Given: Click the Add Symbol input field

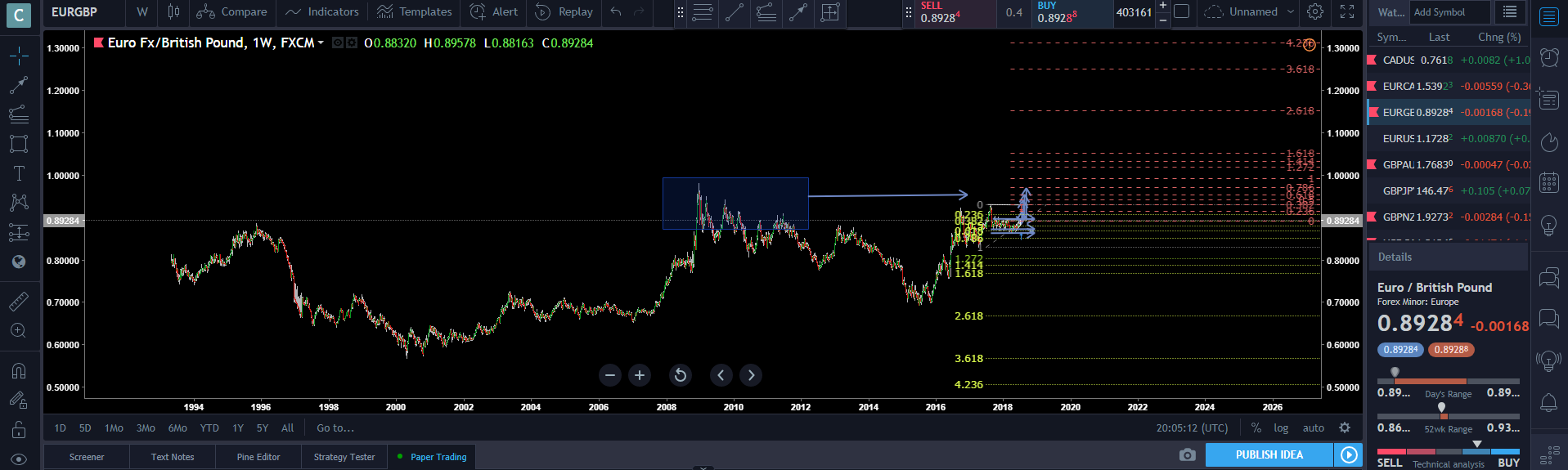Looking at the screenshot, I should click(1450, 11).
